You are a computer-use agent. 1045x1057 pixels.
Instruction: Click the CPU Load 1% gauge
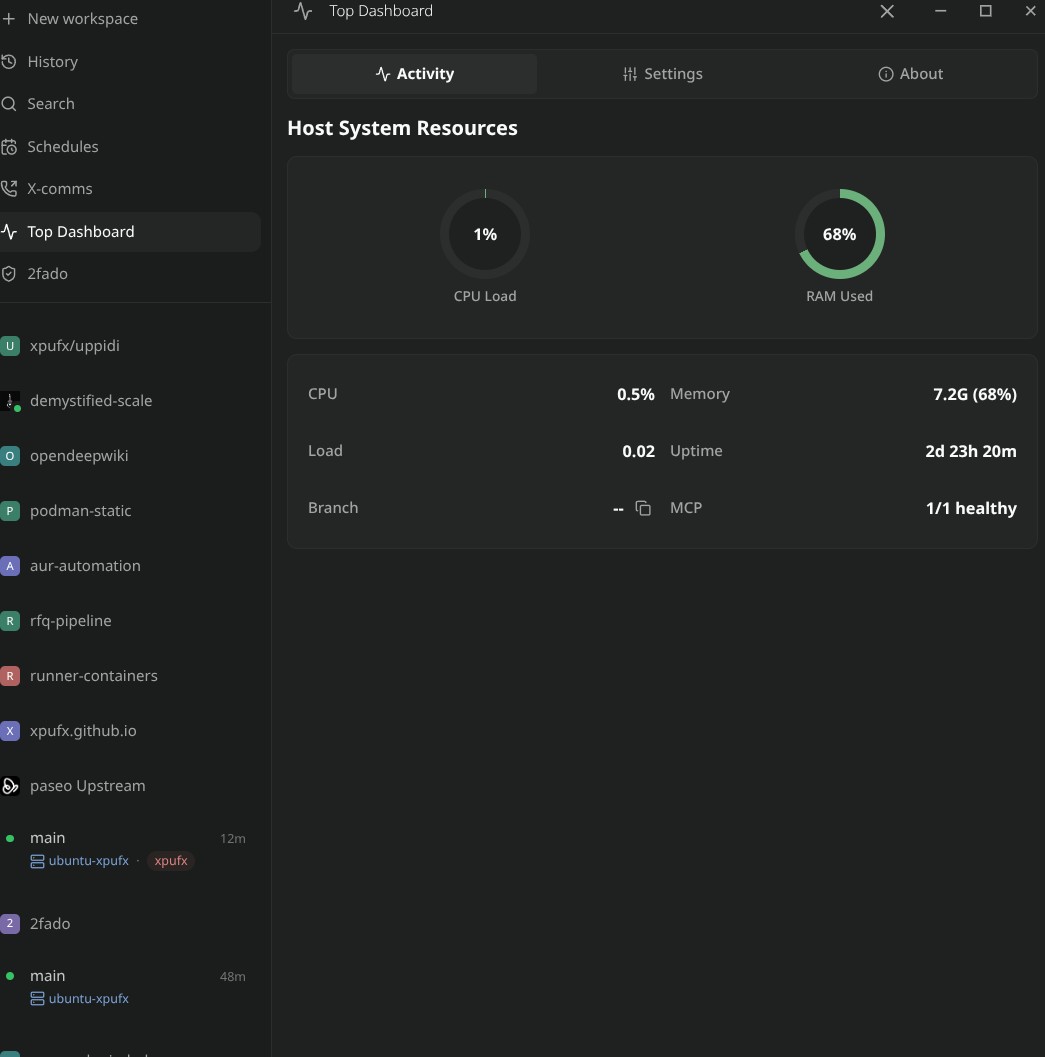(485, 235)
